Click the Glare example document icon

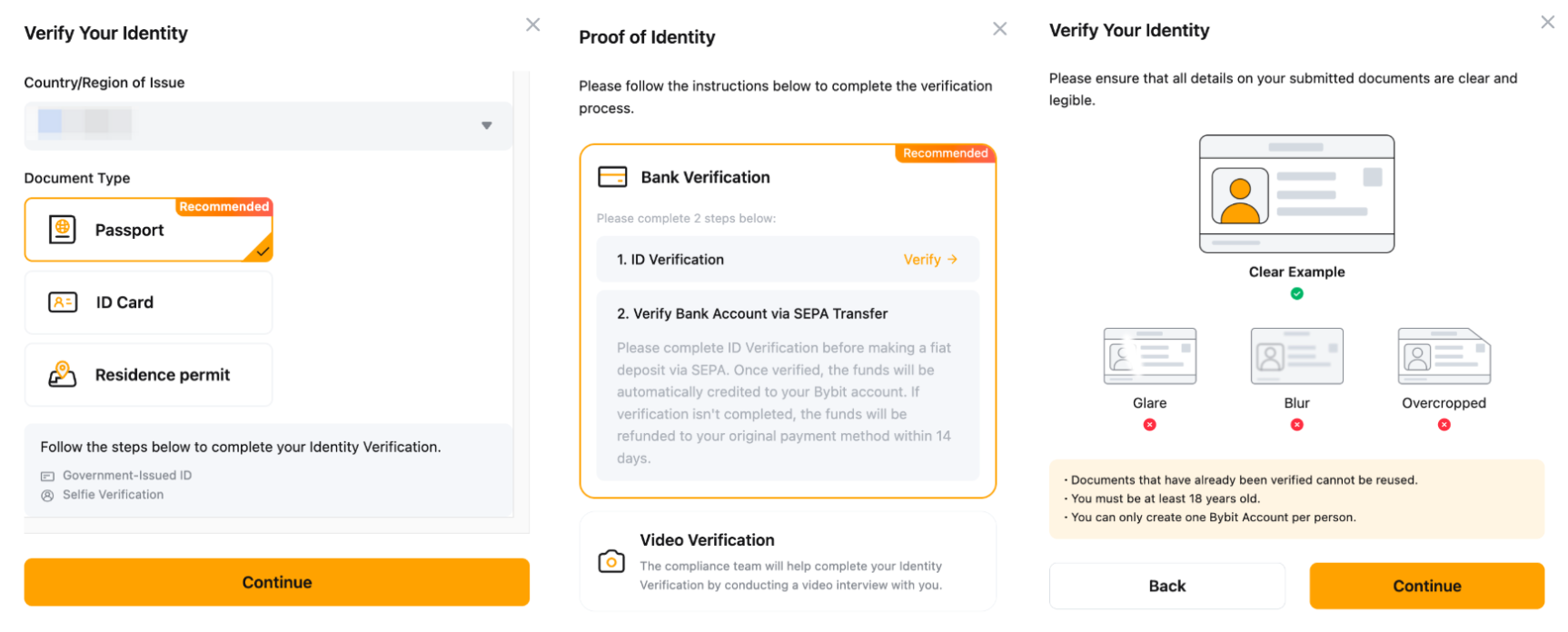click(x=1149, y=356)
